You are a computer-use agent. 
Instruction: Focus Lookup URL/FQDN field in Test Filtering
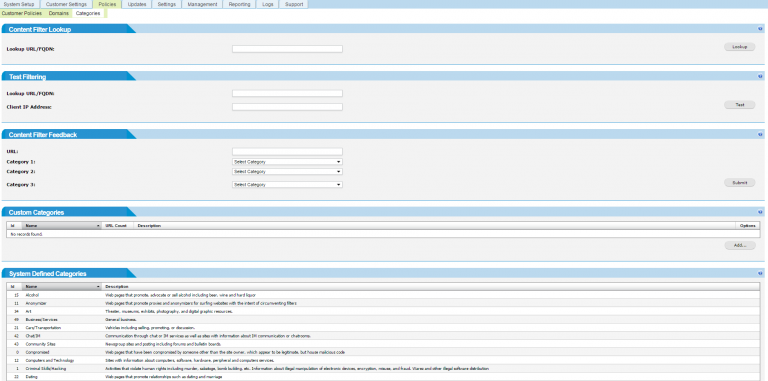pos(287,94)
